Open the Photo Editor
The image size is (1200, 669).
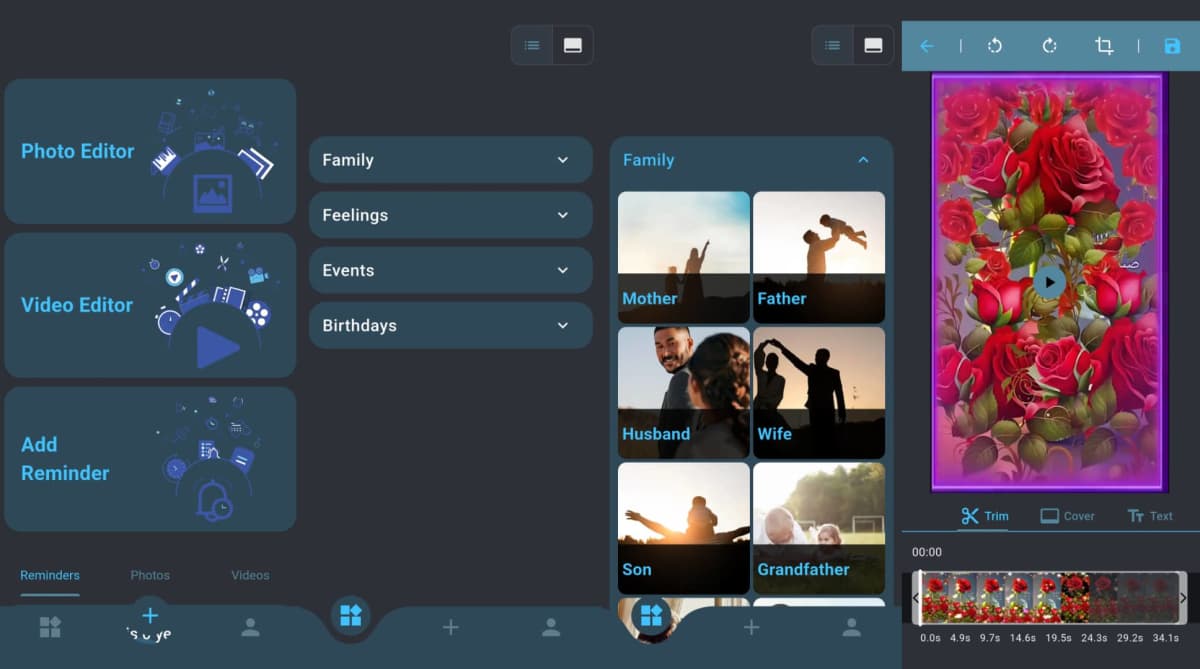pyautogui.click(x=150, y=150)
